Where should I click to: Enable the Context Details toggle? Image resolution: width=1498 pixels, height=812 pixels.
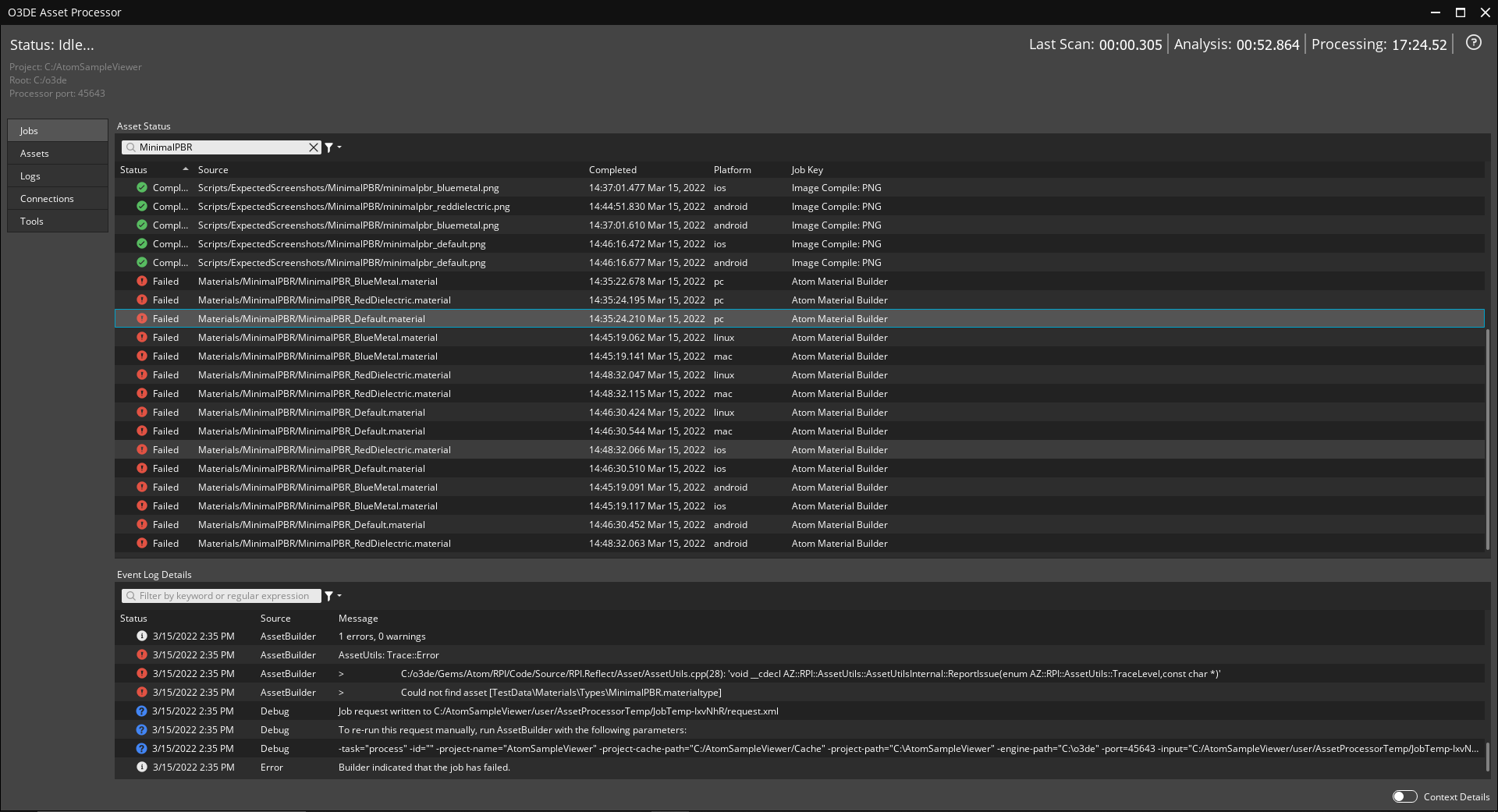coord(1404,796)
